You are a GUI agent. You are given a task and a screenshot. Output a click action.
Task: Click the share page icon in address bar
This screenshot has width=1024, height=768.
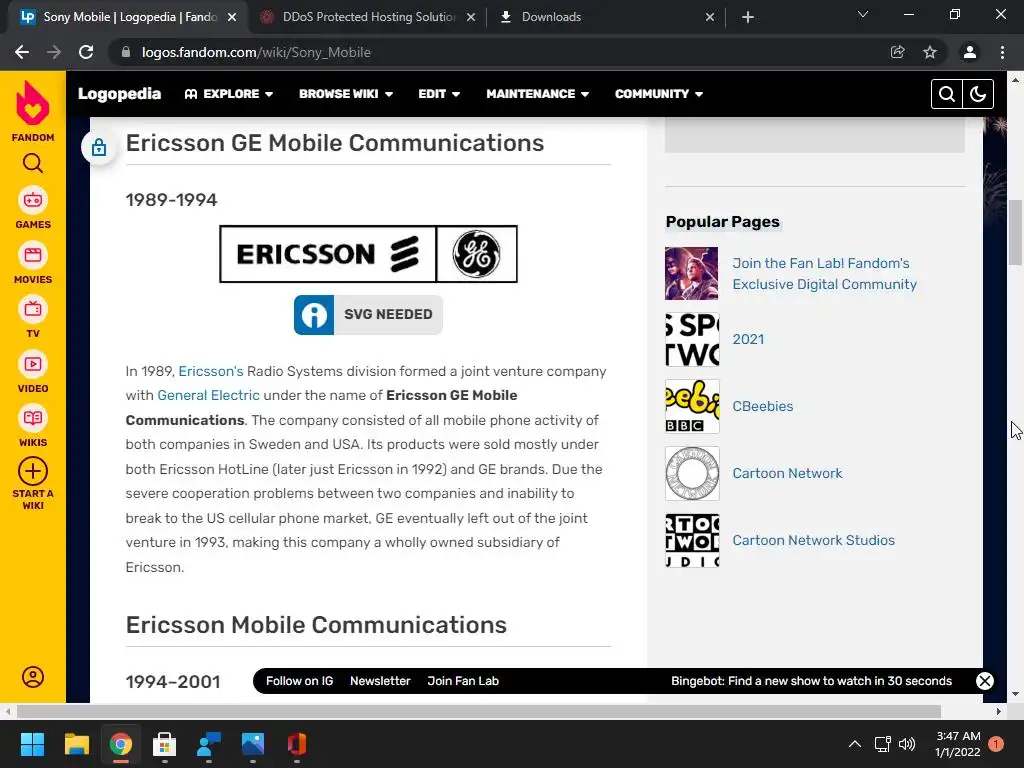click(x=898, y=52)
